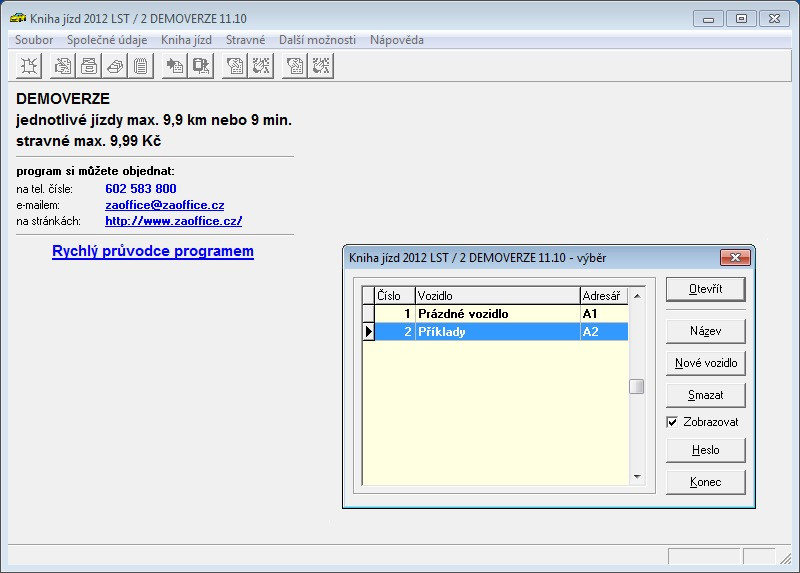Select the Prázdné vozidlo row
The image size is (800, 573).
click(x=495, y=314)
